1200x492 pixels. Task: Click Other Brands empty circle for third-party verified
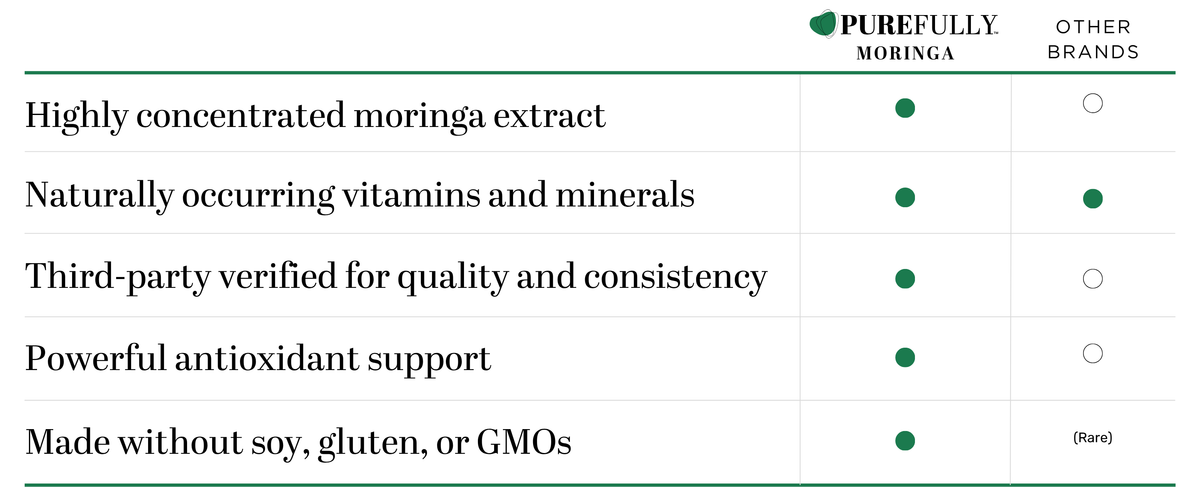click(x=1093, y=279)
